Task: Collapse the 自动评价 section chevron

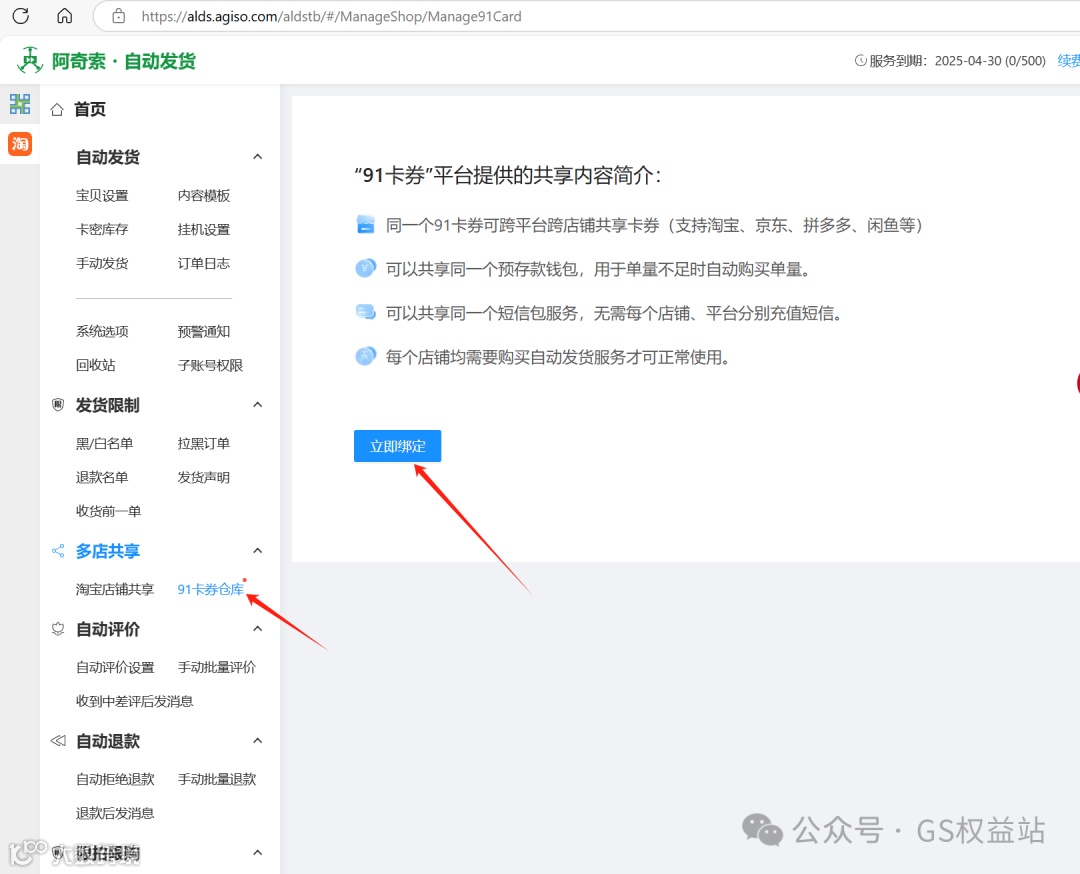Action: pos(258,629)
